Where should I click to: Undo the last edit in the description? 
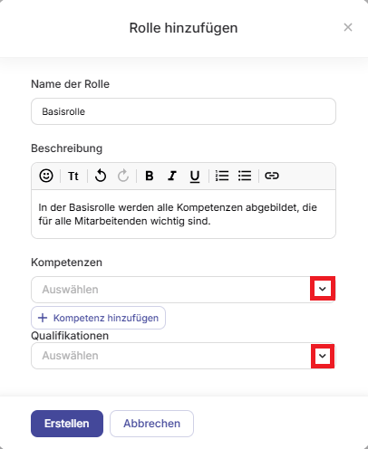tap(100, 175)
